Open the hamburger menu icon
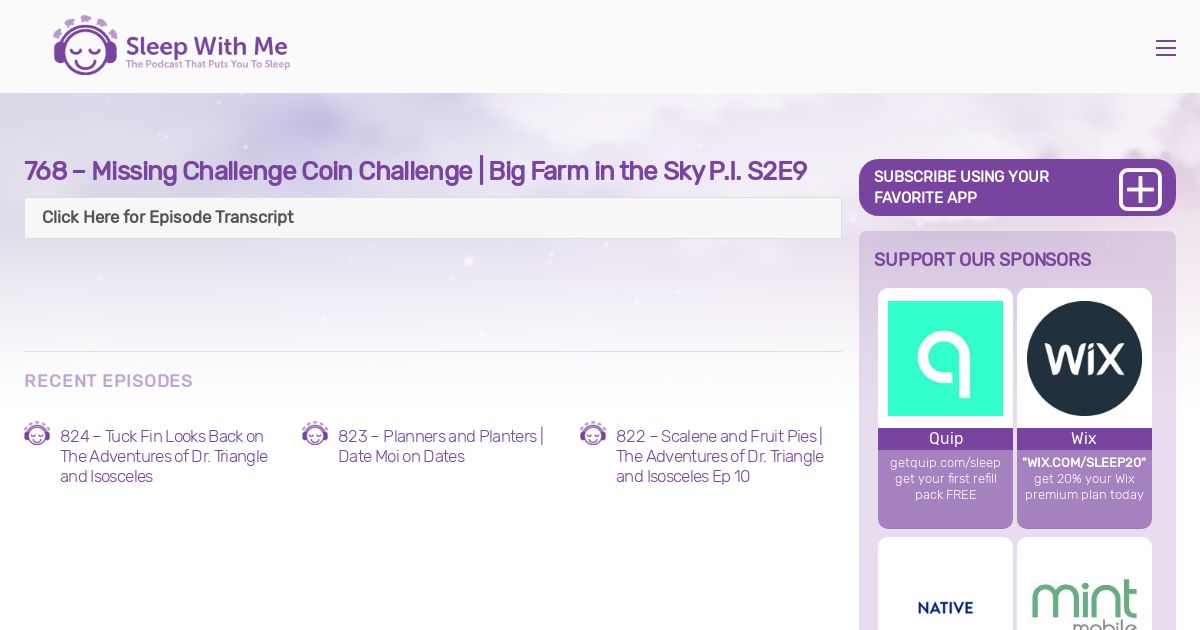 click(x=1165, y=48)
